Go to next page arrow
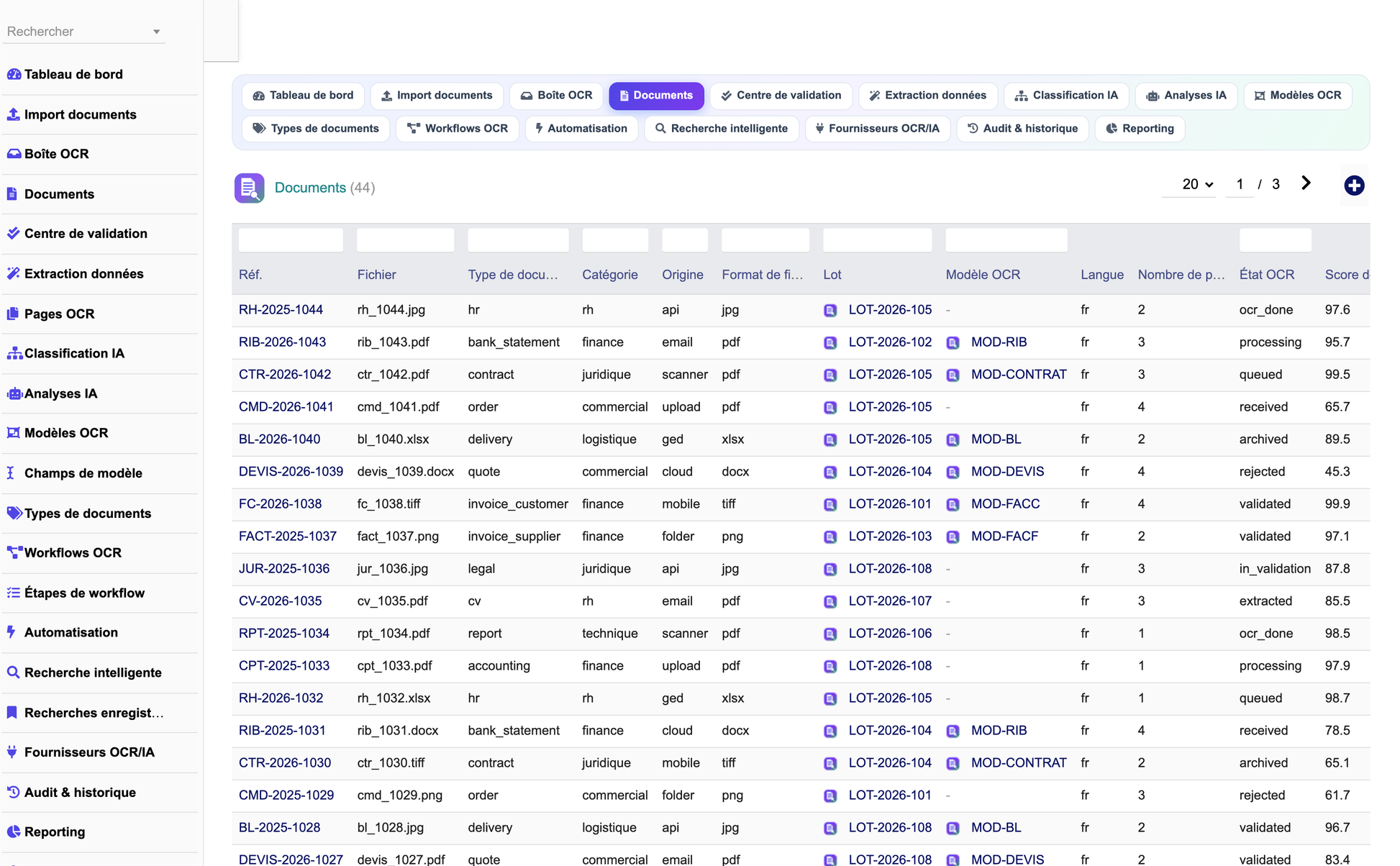 pyautogui.click(x=1306, y=183)
